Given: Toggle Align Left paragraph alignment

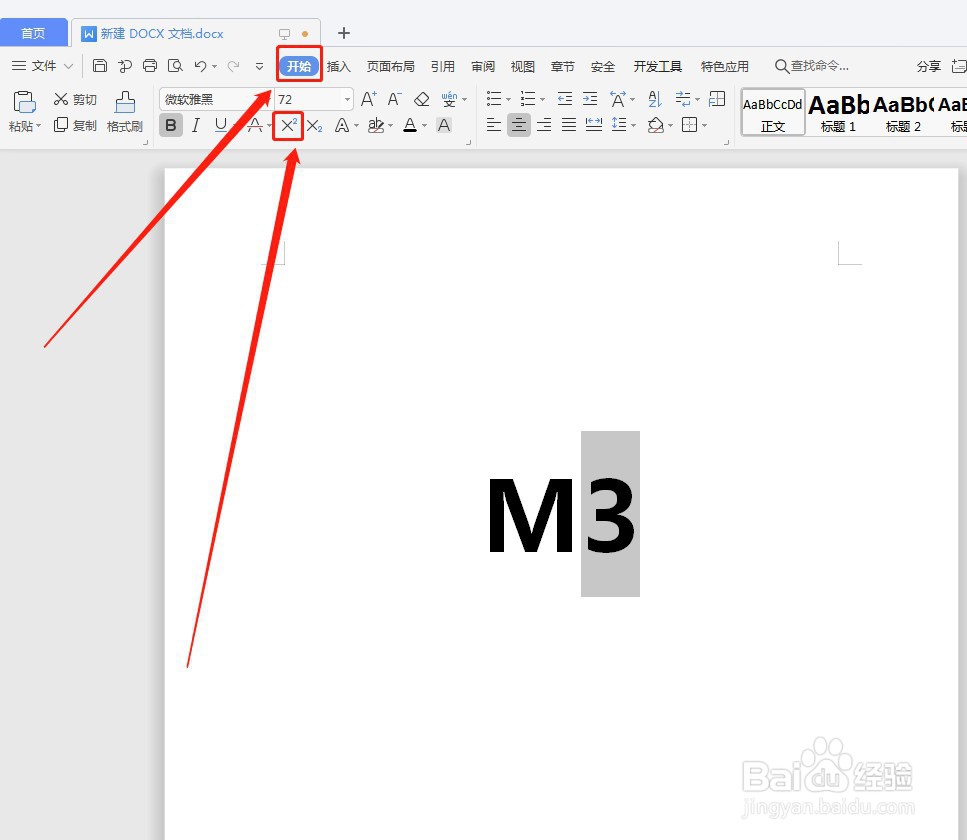Looking at the screenshot, I should 493,125.
